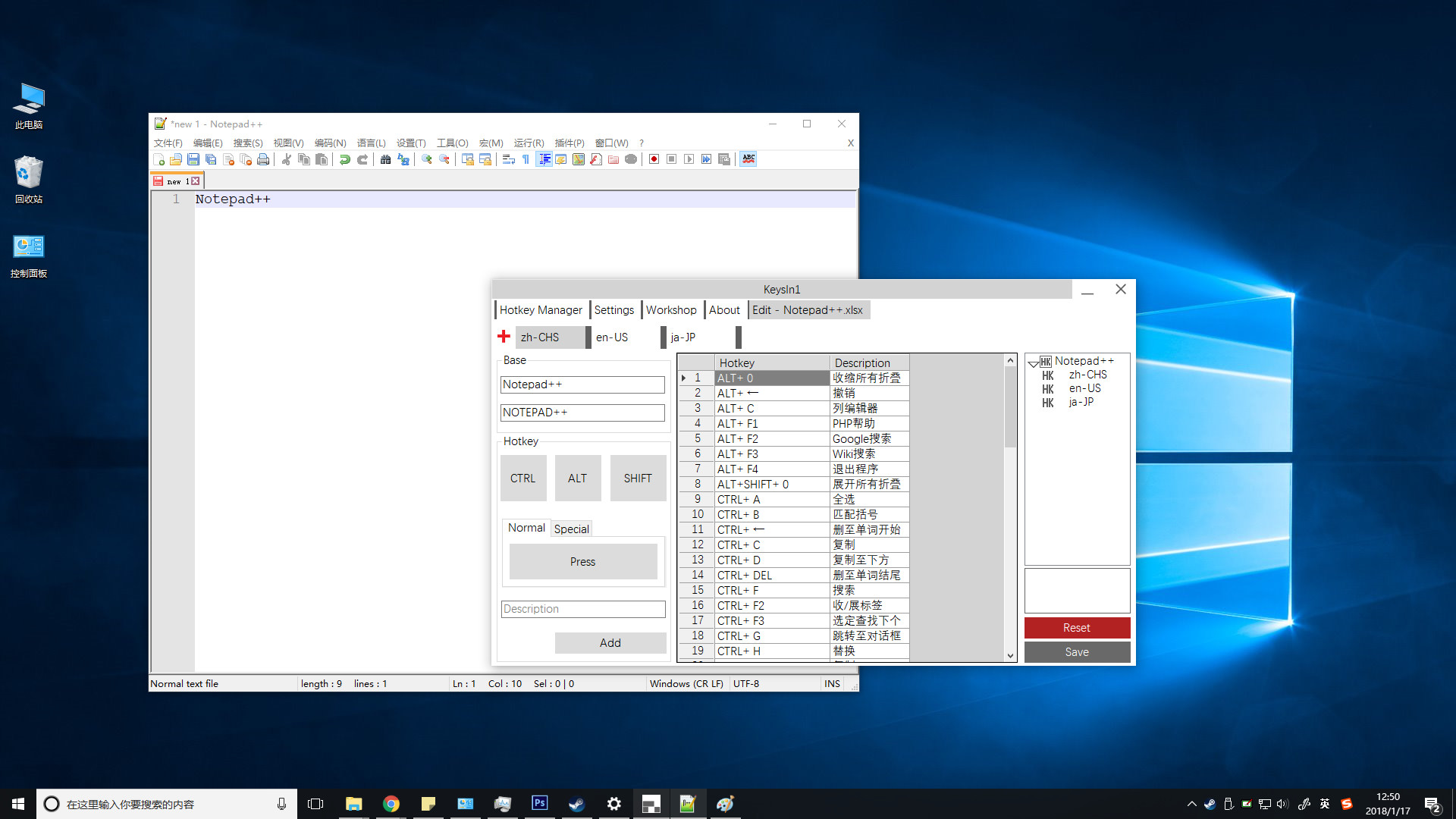1456x819 pixels.
Task: Start recording a macro in Notepad++
Action: pyautogui.click(x=654, y=159)
